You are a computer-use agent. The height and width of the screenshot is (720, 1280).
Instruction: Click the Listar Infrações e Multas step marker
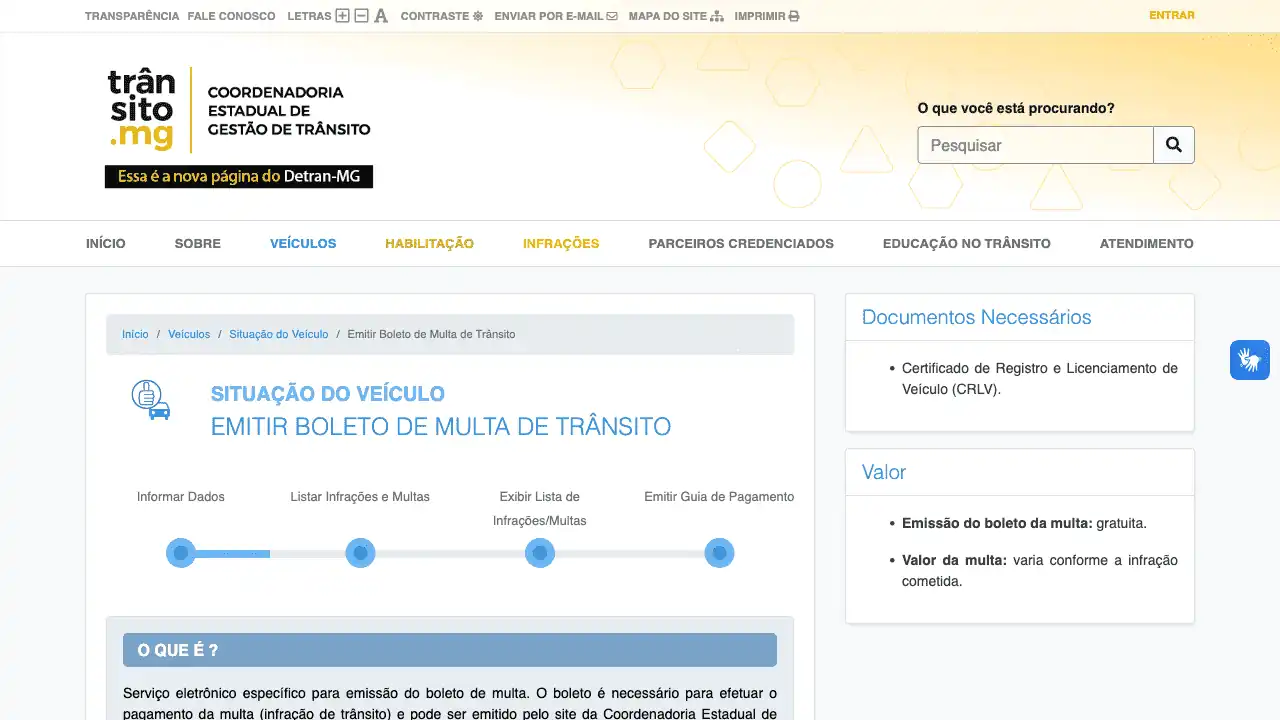click(x=360, y=553)
